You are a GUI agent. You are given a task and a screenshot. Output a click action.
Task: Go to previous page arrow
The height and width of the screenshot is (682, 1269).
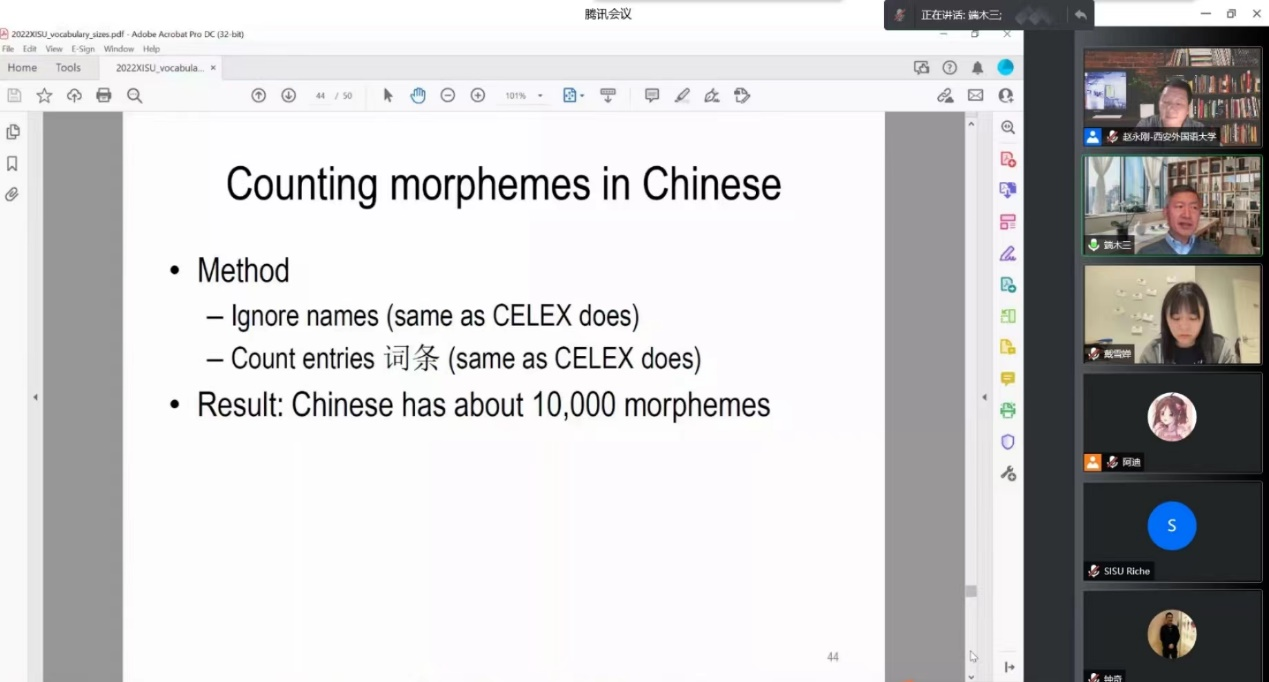pos(258,96)
